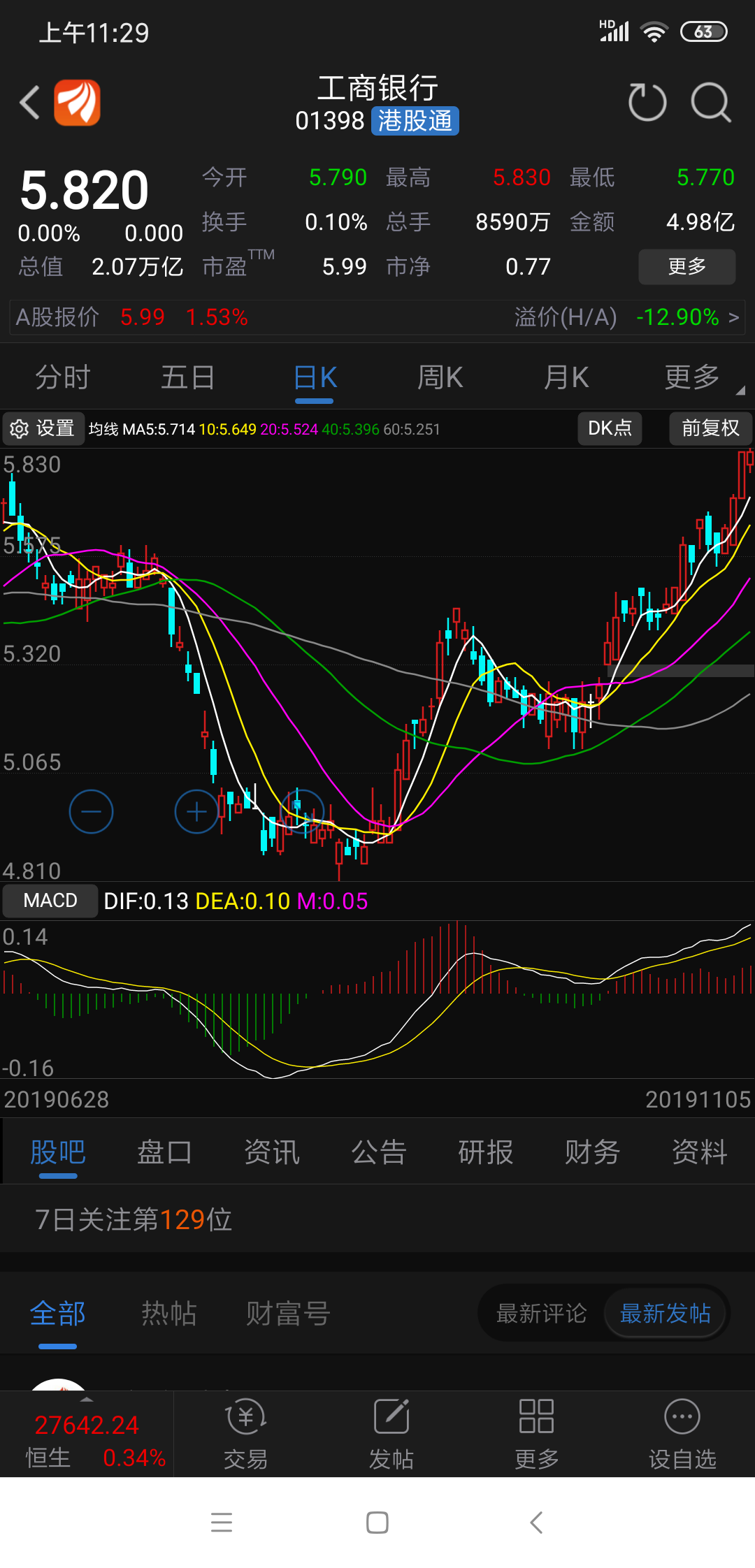Open the 盘口 tab

coord(164,1152)
